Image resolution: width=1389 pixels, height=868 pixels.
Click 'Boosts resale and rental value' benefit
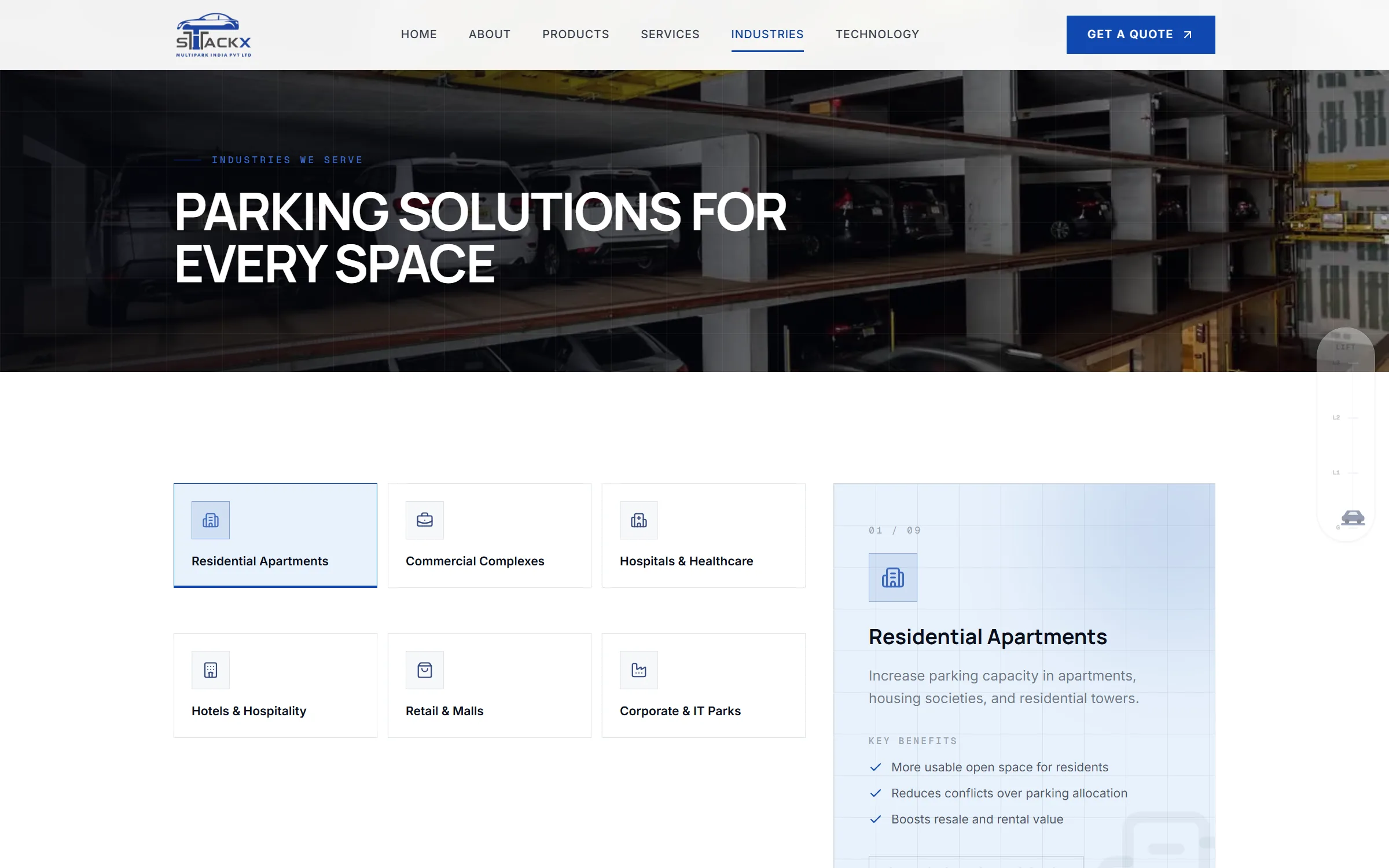coord(977,819)
